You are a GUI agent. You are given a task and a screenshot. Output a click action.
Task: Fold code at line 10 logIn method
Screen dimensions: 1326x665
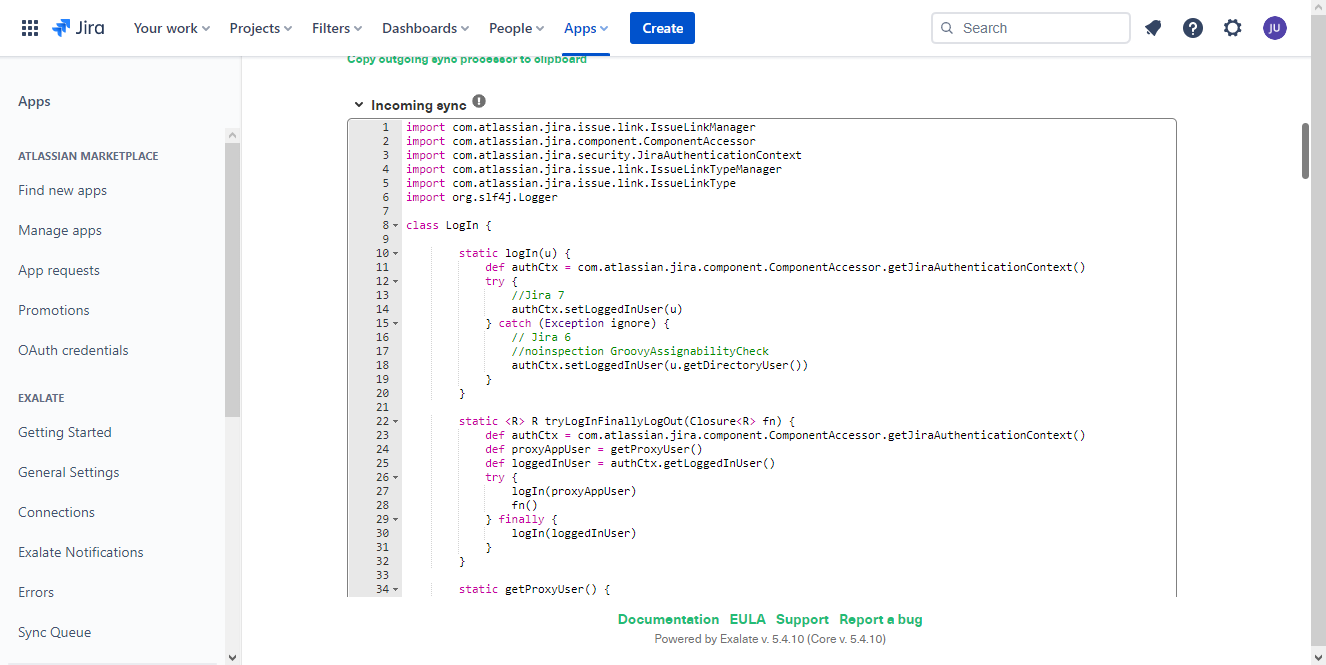[396, 254]
